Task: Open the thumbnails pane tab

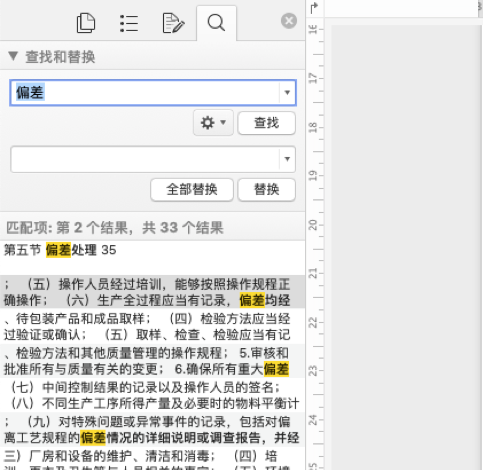Action: point(86,23)
